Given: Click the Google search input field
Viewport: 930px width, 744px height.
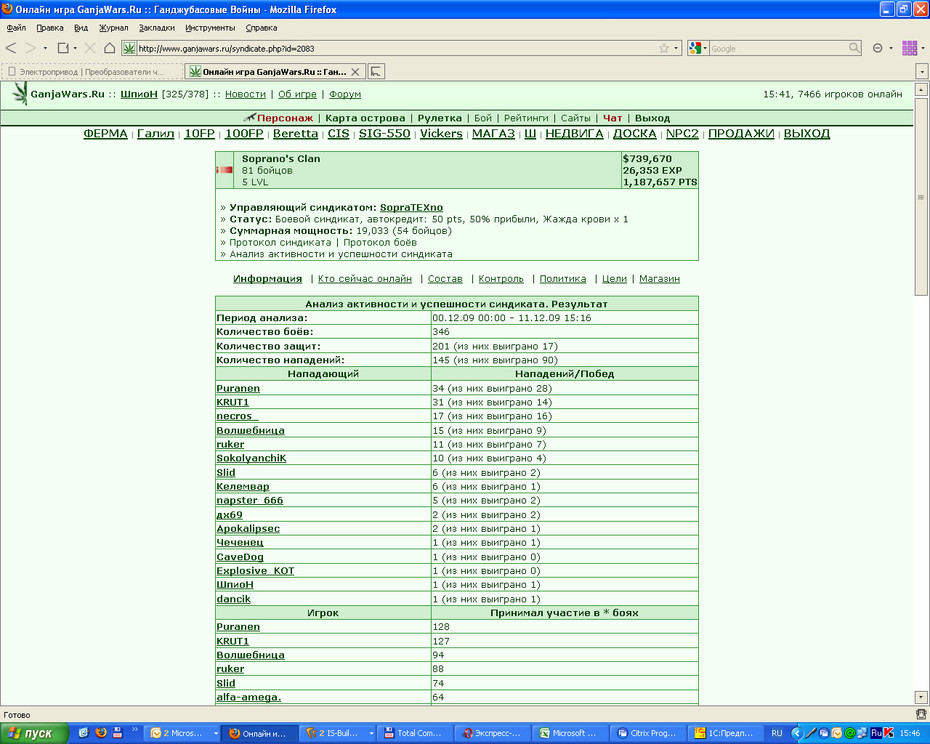Looking at the screenshot, I should [x=778, y=49].
